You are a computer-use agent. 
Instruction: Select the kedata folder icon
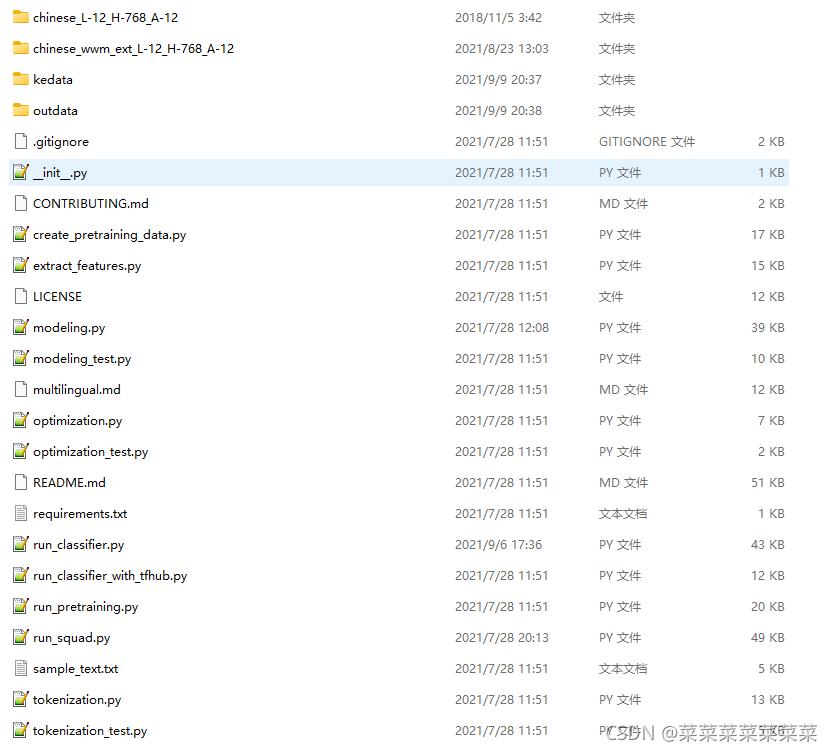(x=21, y=80)
